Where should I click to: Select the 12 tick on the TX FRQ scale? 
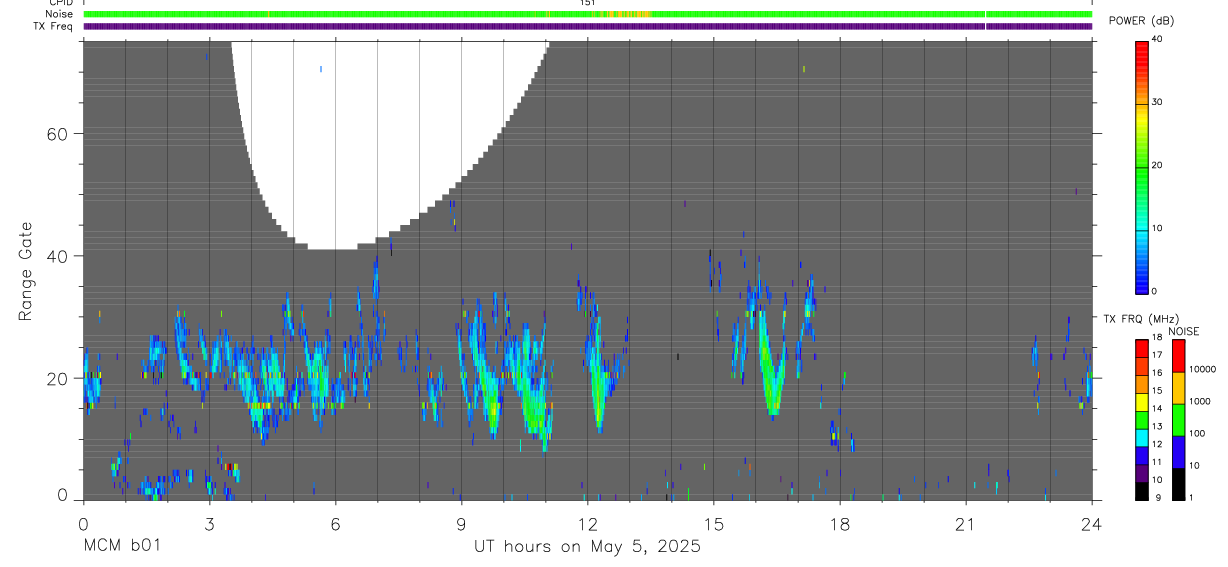(1157, 445)
